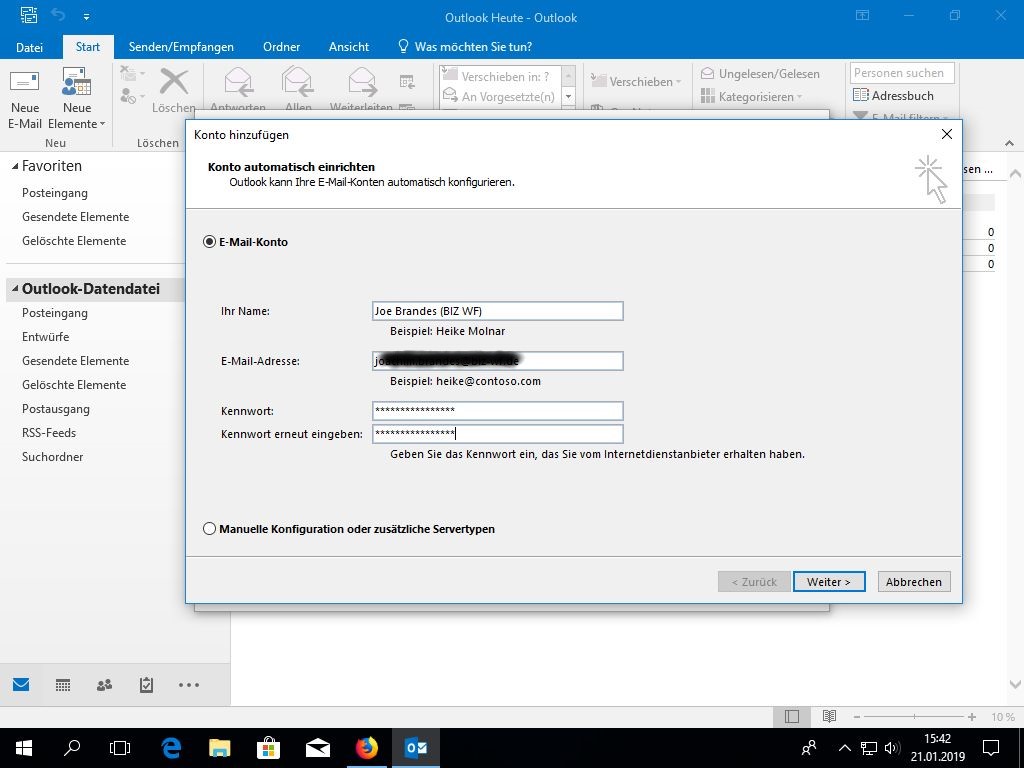Click the Weiterleiten envelope icon
Image resolution: width=1024 pixels, height=768 pixels.
(x=362, y=83)
